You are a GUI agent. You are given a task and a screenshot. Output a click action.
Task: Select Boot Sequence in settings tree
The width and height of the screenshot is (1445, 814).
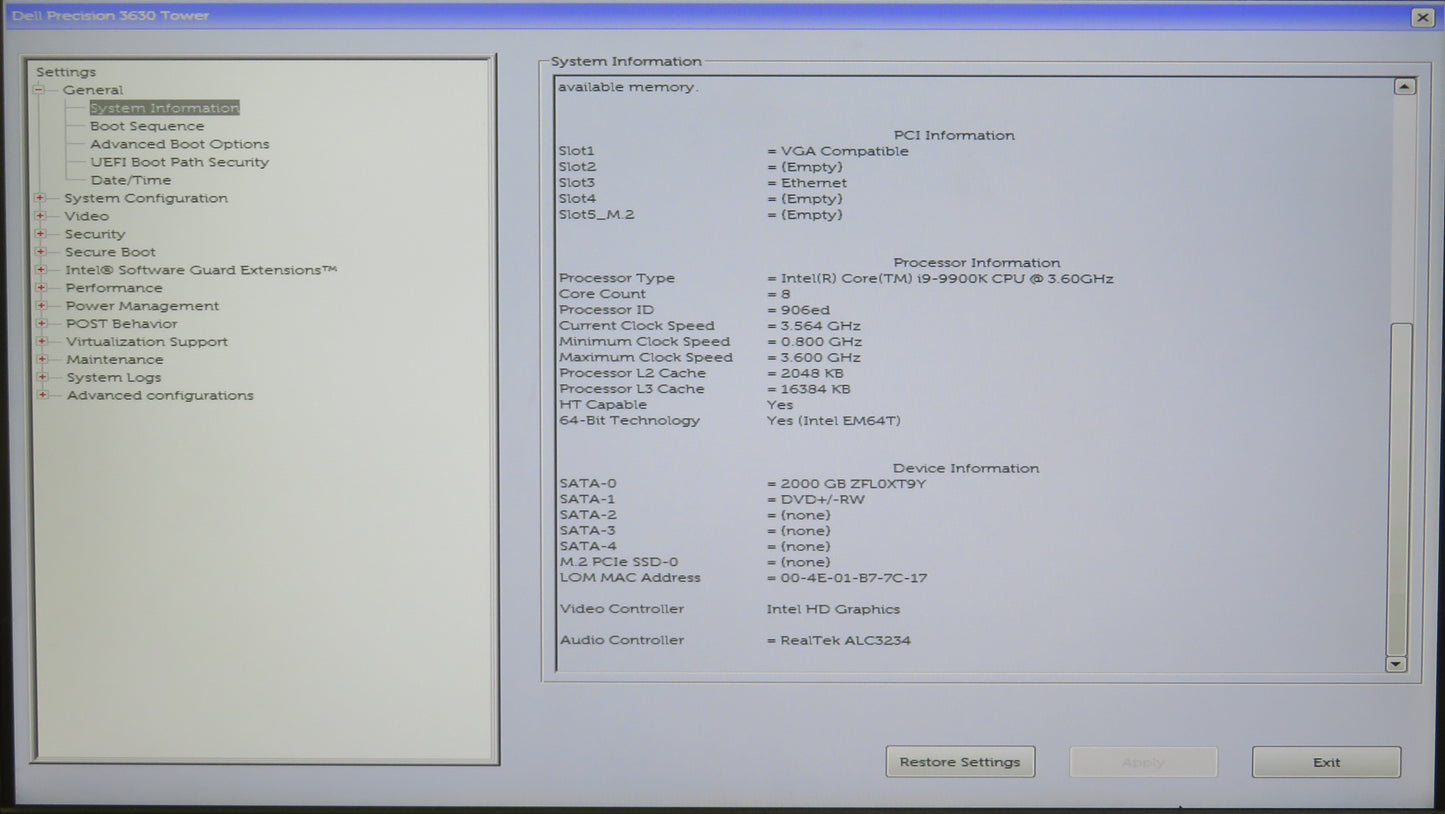(x=147, y=126)
